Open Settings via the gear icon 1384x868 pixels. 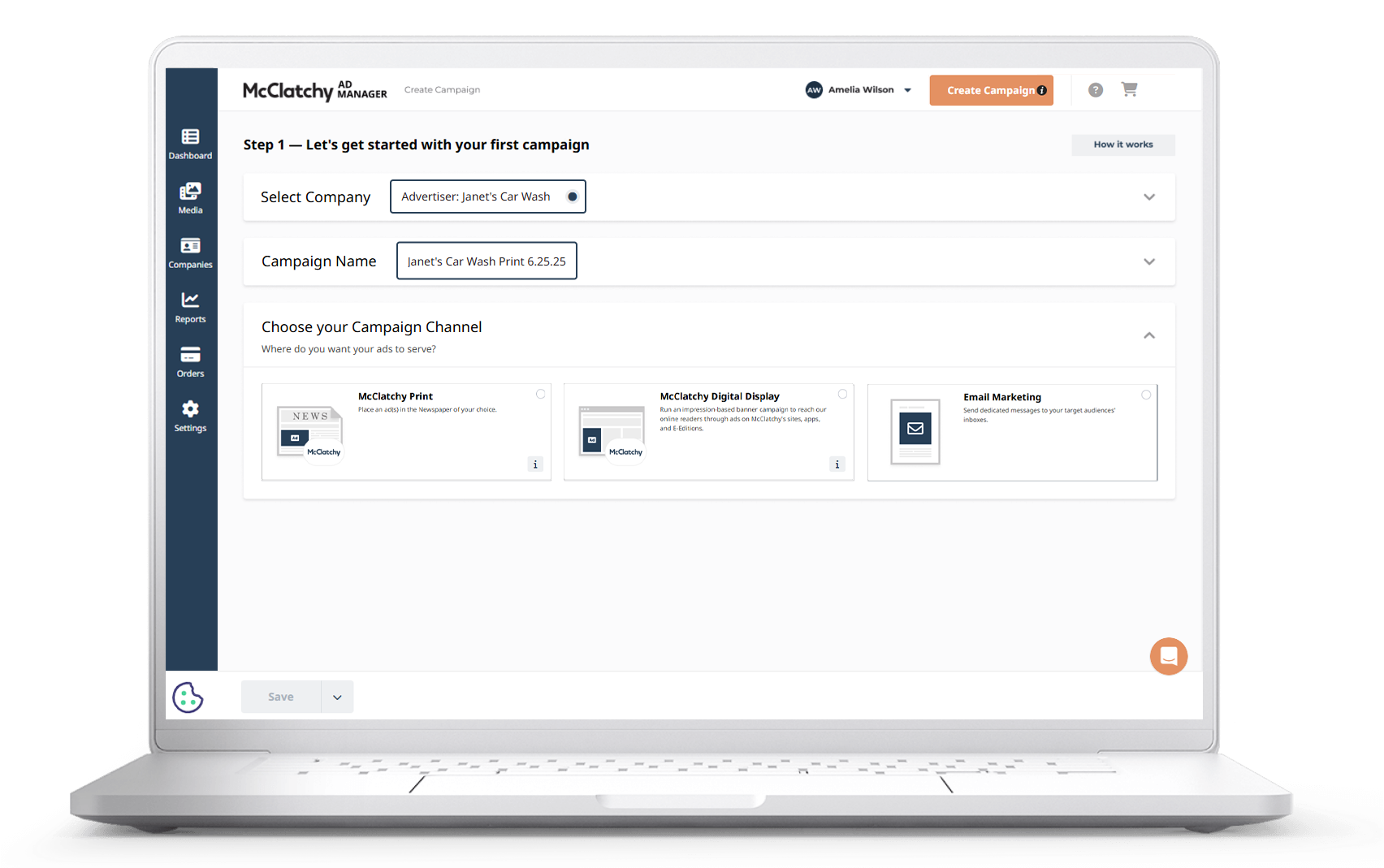[x=190, y=416]
